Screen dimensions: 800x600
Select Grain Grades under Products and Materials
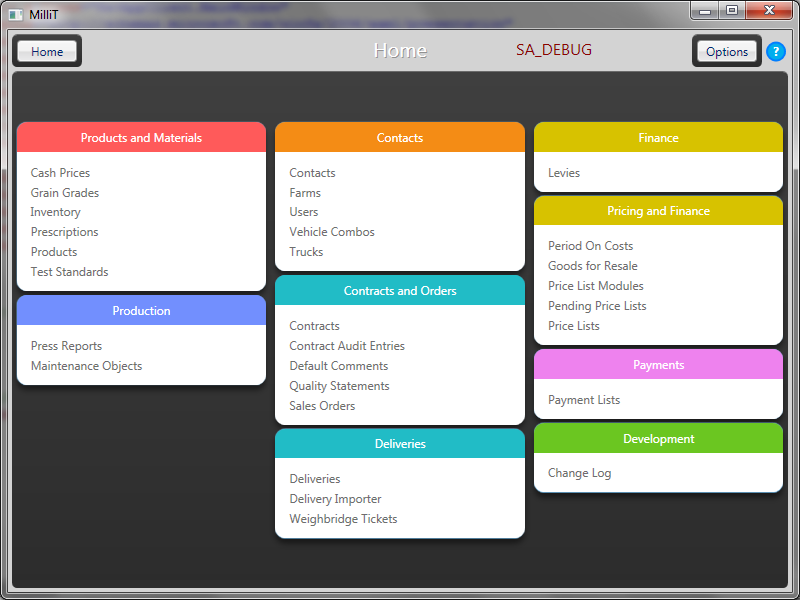tap(65, 193)
